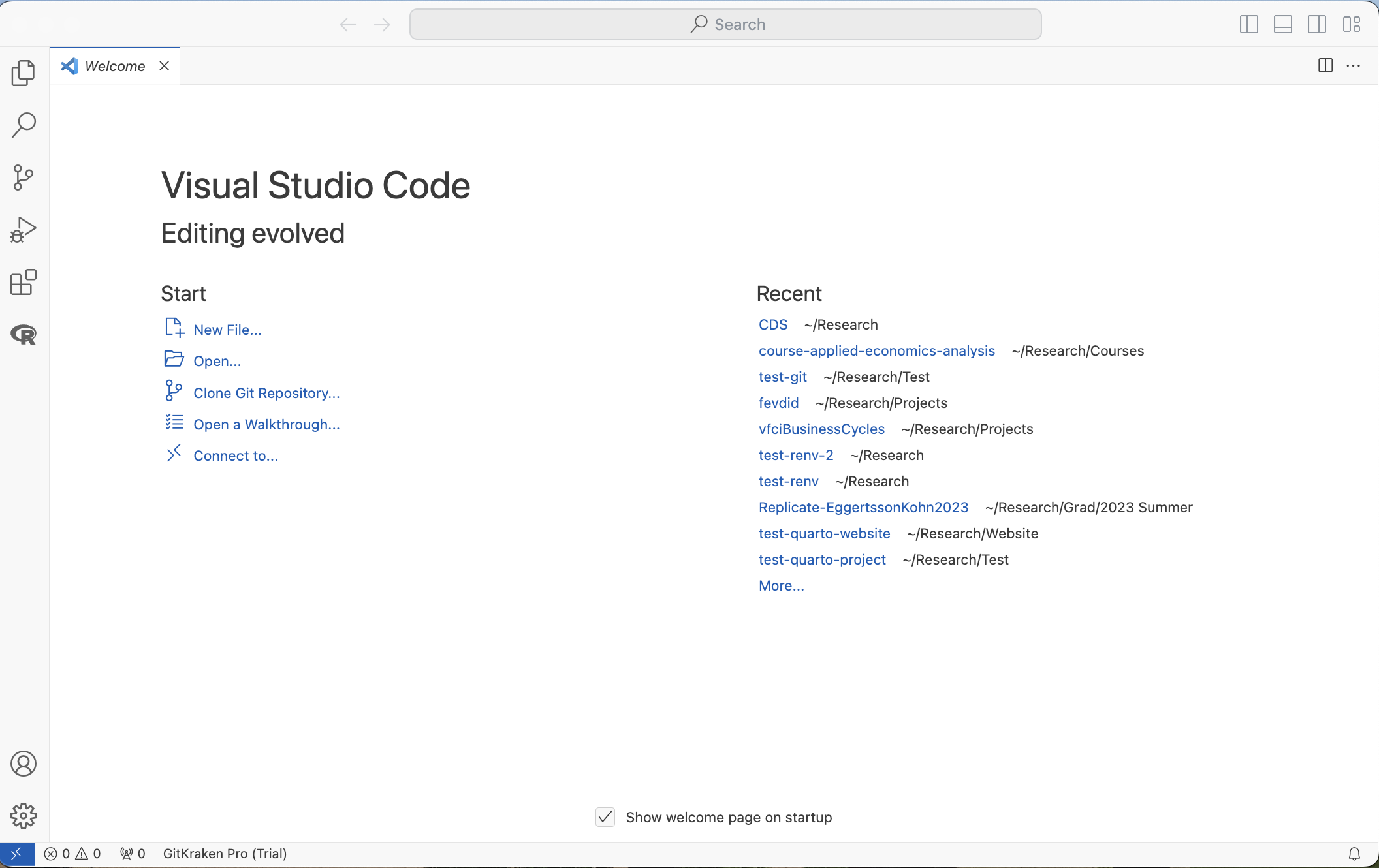Image resolution: width=1379 pixels, height=868 pixels.
Task: Click Clone Git Repository... link
Action: coord(266,393)
